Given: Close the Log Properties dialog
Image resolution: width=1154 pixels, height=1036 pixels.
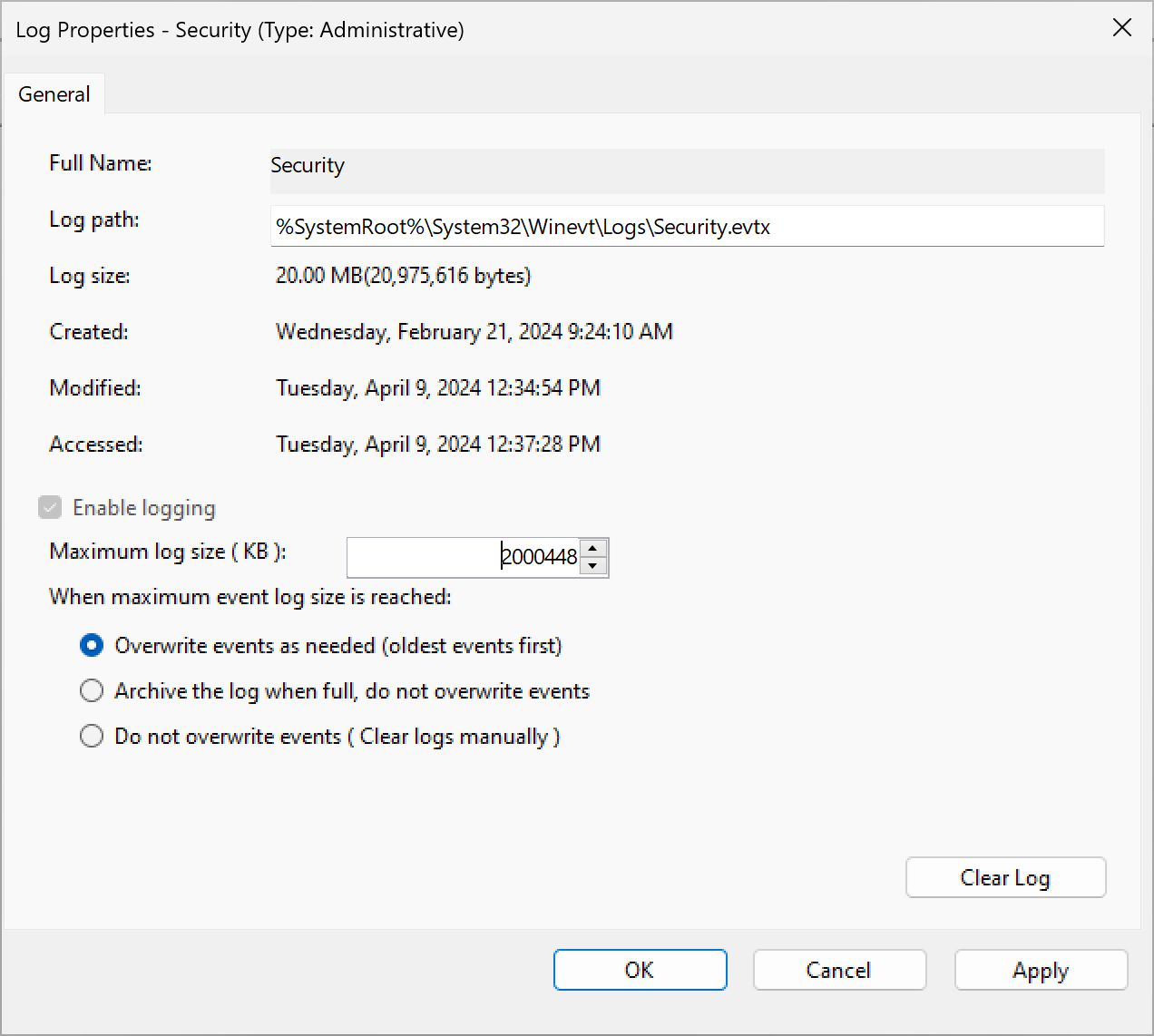Looking at the screenshot, I should point(1122,28).
